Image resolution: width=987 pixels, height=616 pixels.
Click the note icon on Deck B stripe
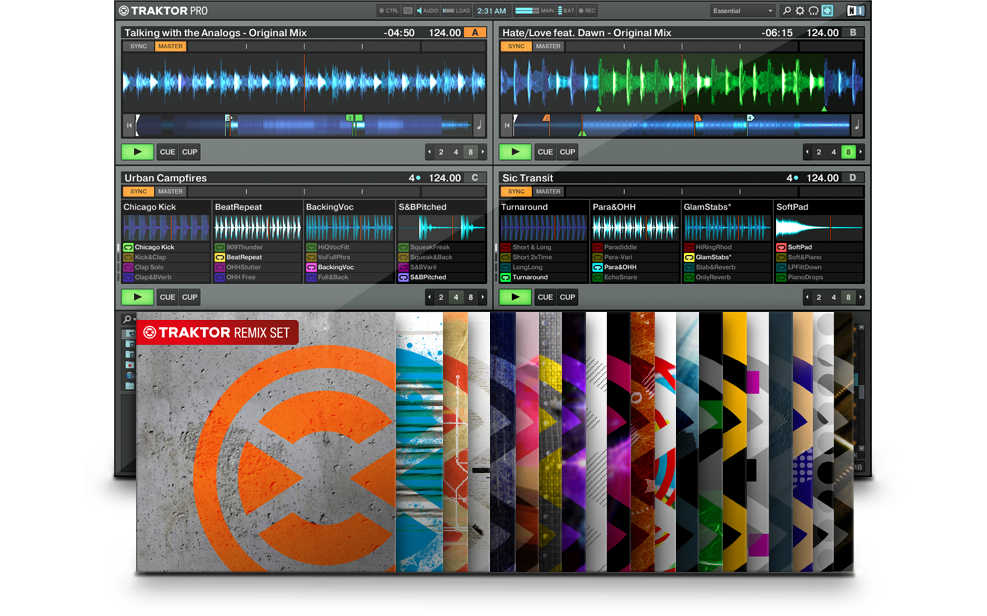click(856, 125)
